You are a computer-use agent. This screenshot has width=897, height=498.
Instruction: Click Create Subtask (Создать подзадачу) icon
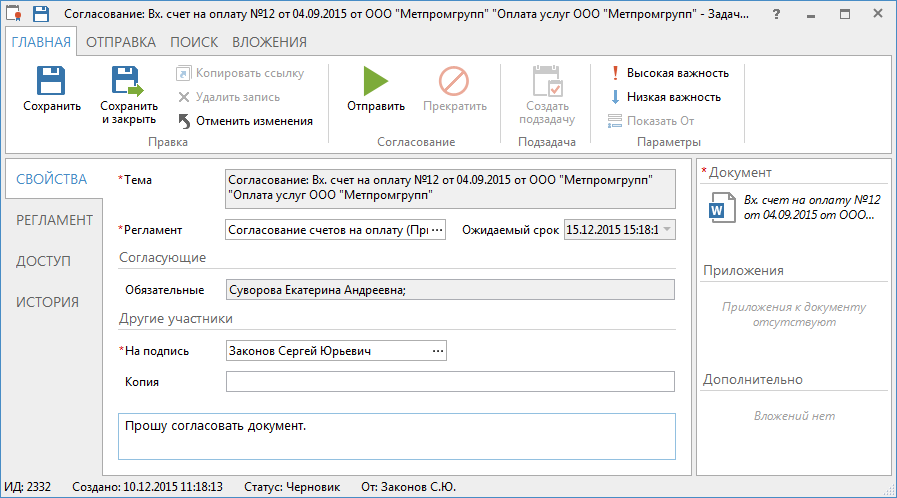[x=547, y=81]
